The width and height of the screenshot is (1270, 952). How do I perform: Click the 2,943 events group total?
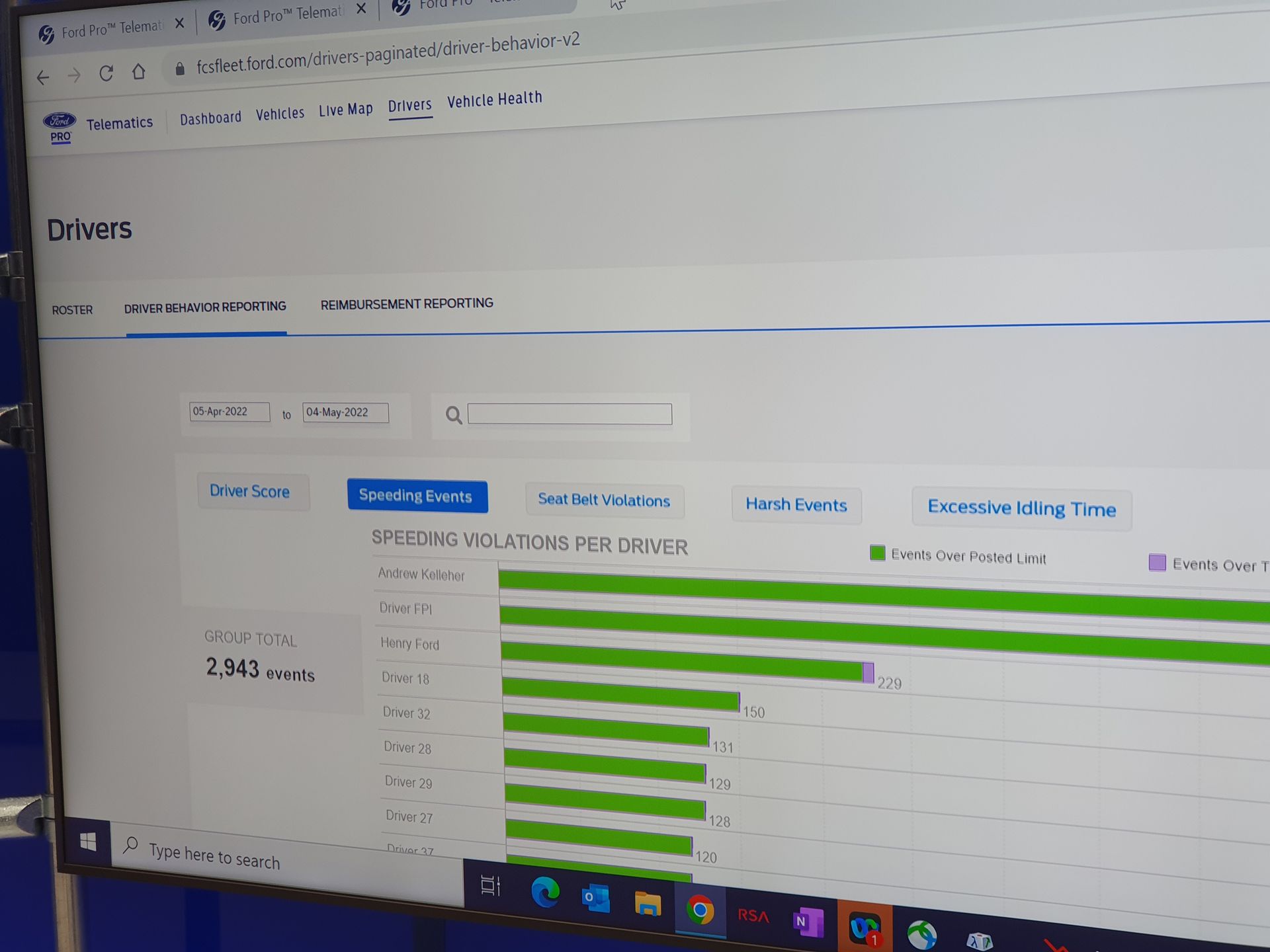[x=260, y=670]
